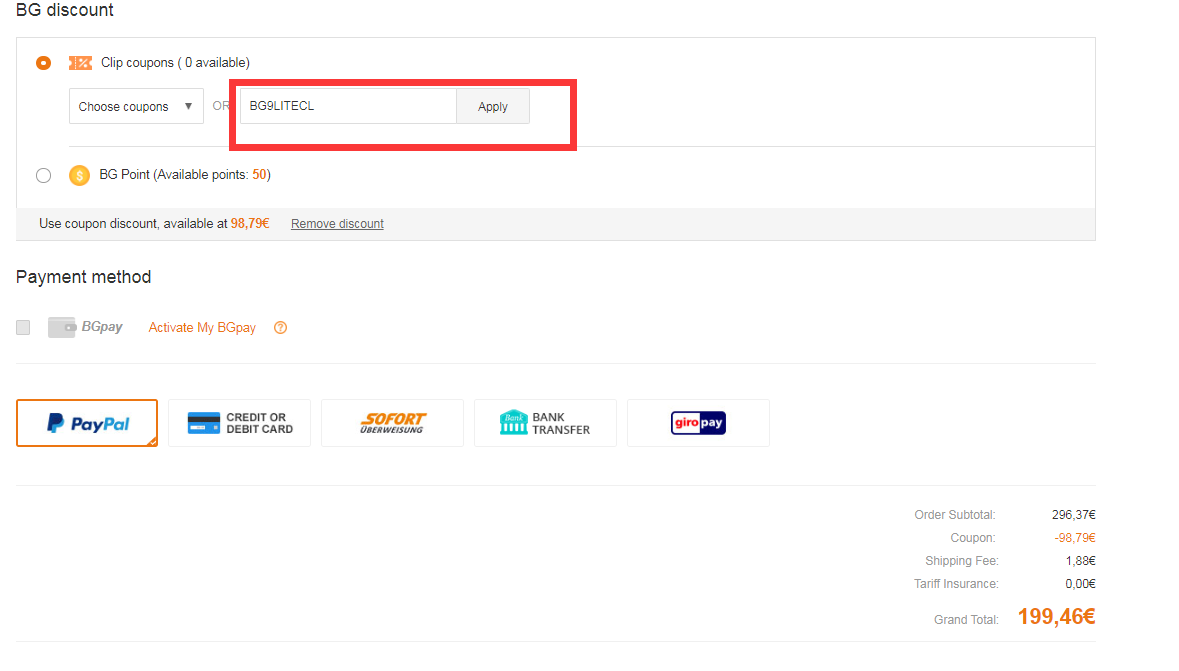
Task: Click the 'Clip coupons (0 available)' label text
Action: click(175, 63)
